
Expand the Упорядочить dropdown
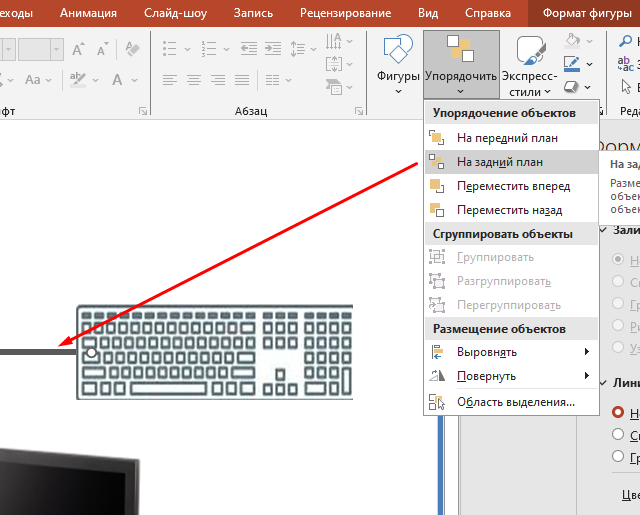click(461, 64)
